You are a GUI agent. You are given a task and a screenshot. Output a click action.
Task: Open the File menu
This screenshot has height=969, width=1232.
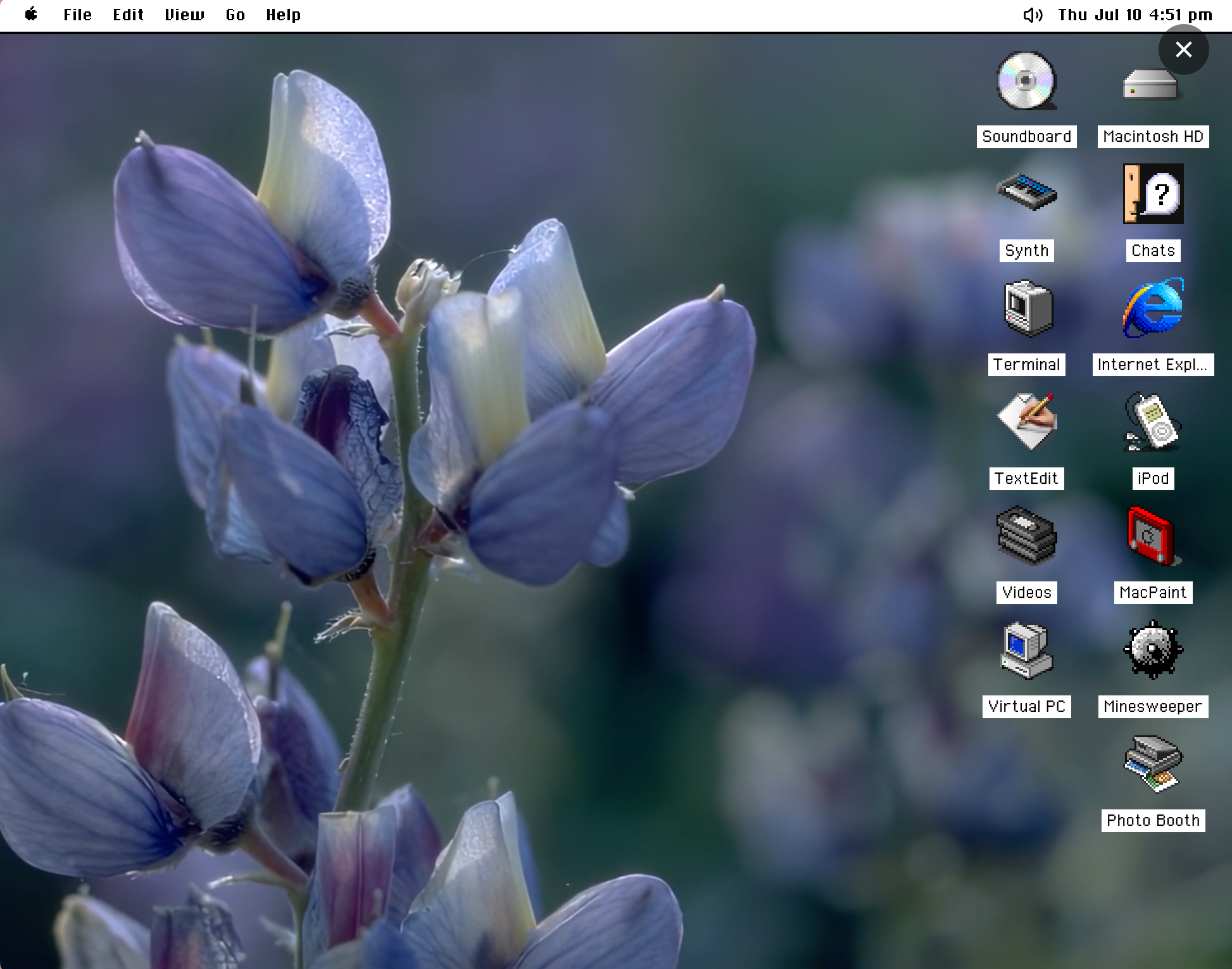(x=77, y=15)
